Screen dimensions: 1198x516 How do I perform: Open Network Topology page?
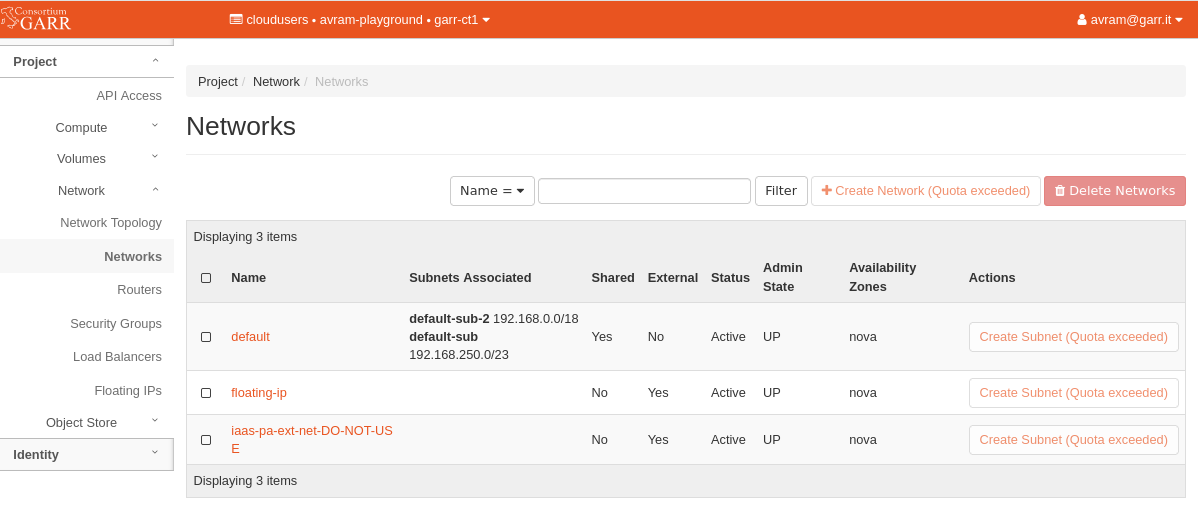tap(111, 222)
